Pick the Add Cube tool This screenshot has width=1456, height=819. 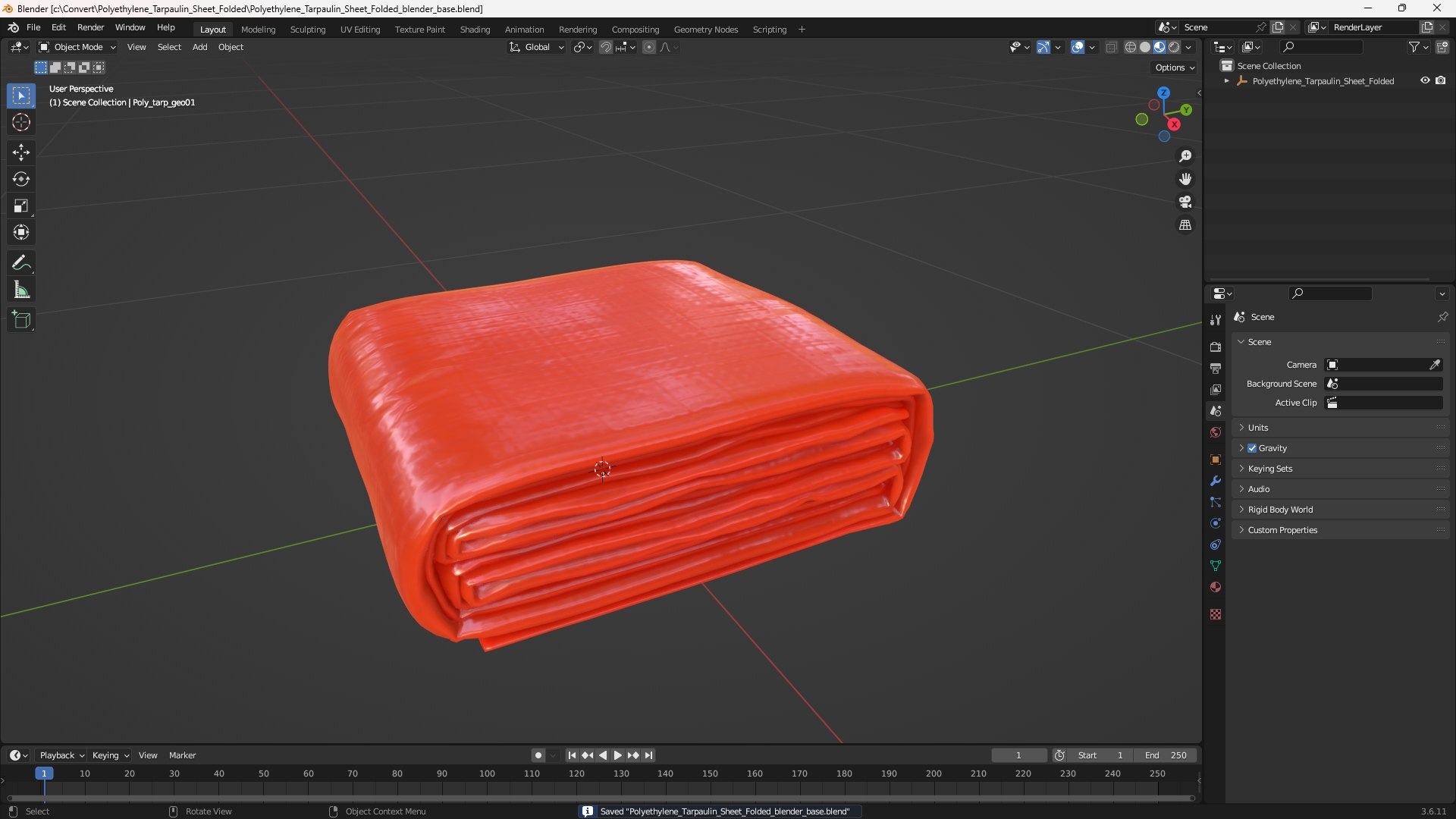pos(21,320)
